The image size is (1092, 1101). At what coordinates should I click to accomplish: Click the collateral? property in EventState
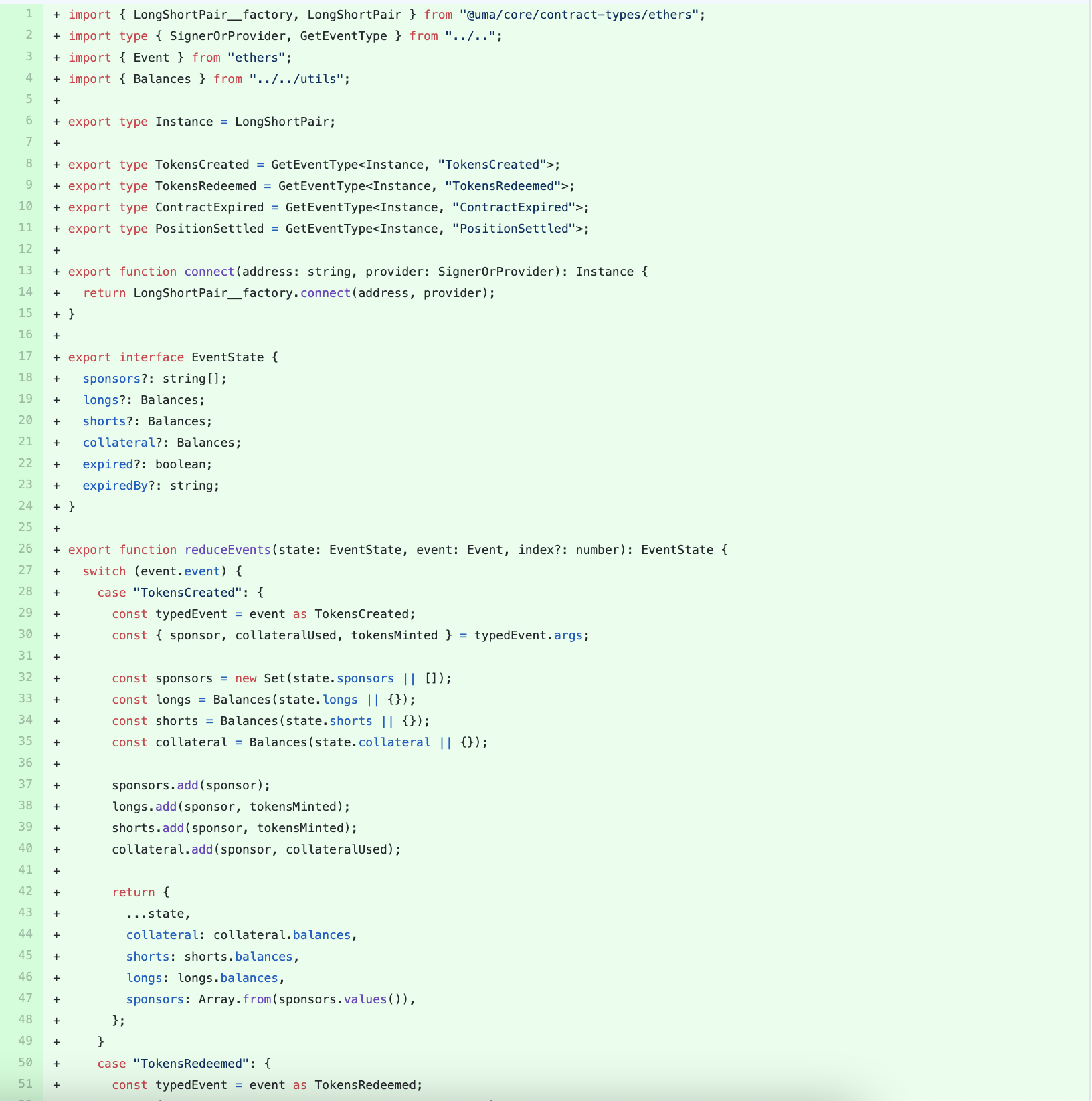(122, 443)
